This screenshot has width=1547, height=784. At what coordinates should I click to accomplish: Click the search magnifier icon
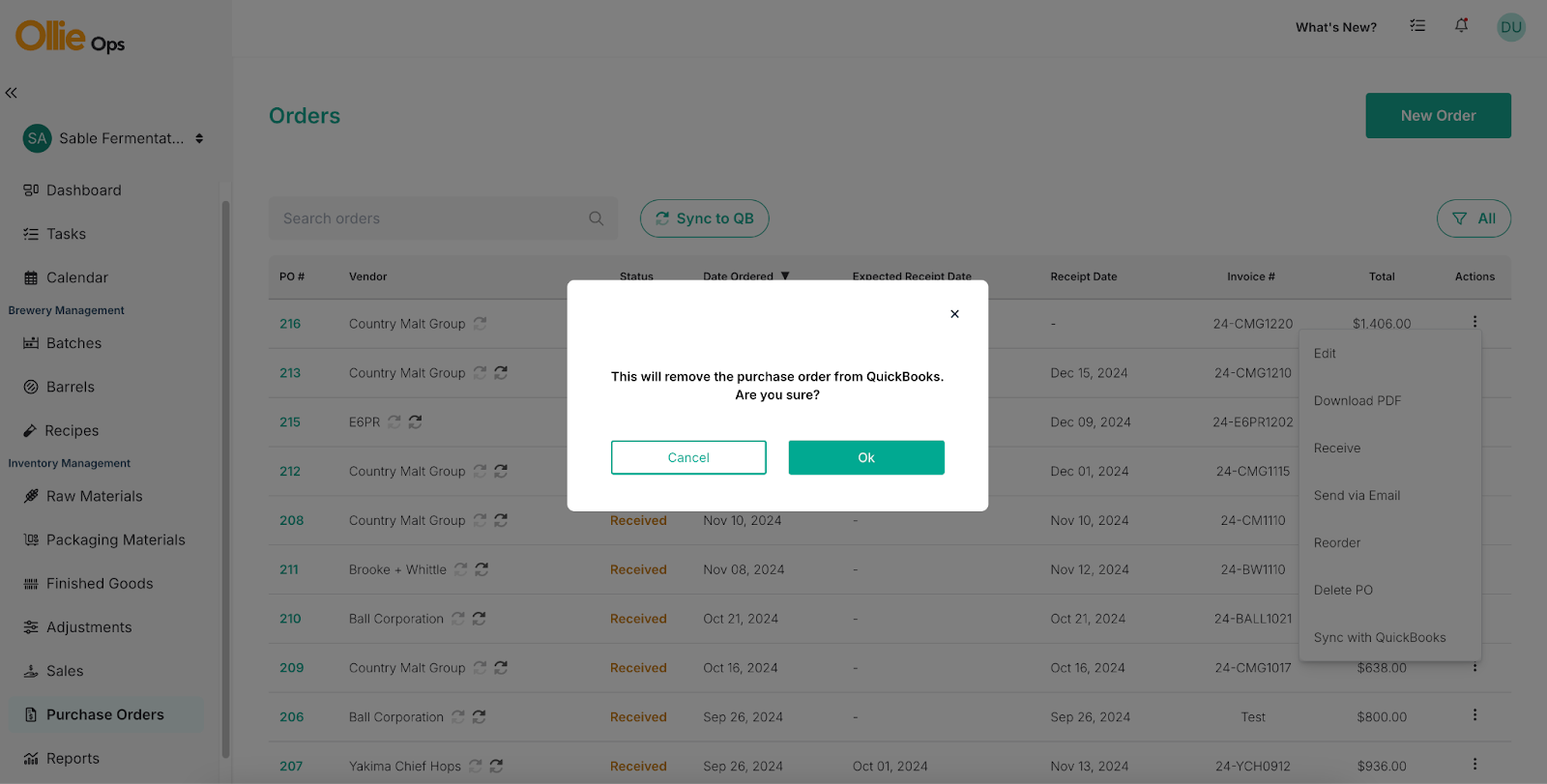(x=597, y=218)
